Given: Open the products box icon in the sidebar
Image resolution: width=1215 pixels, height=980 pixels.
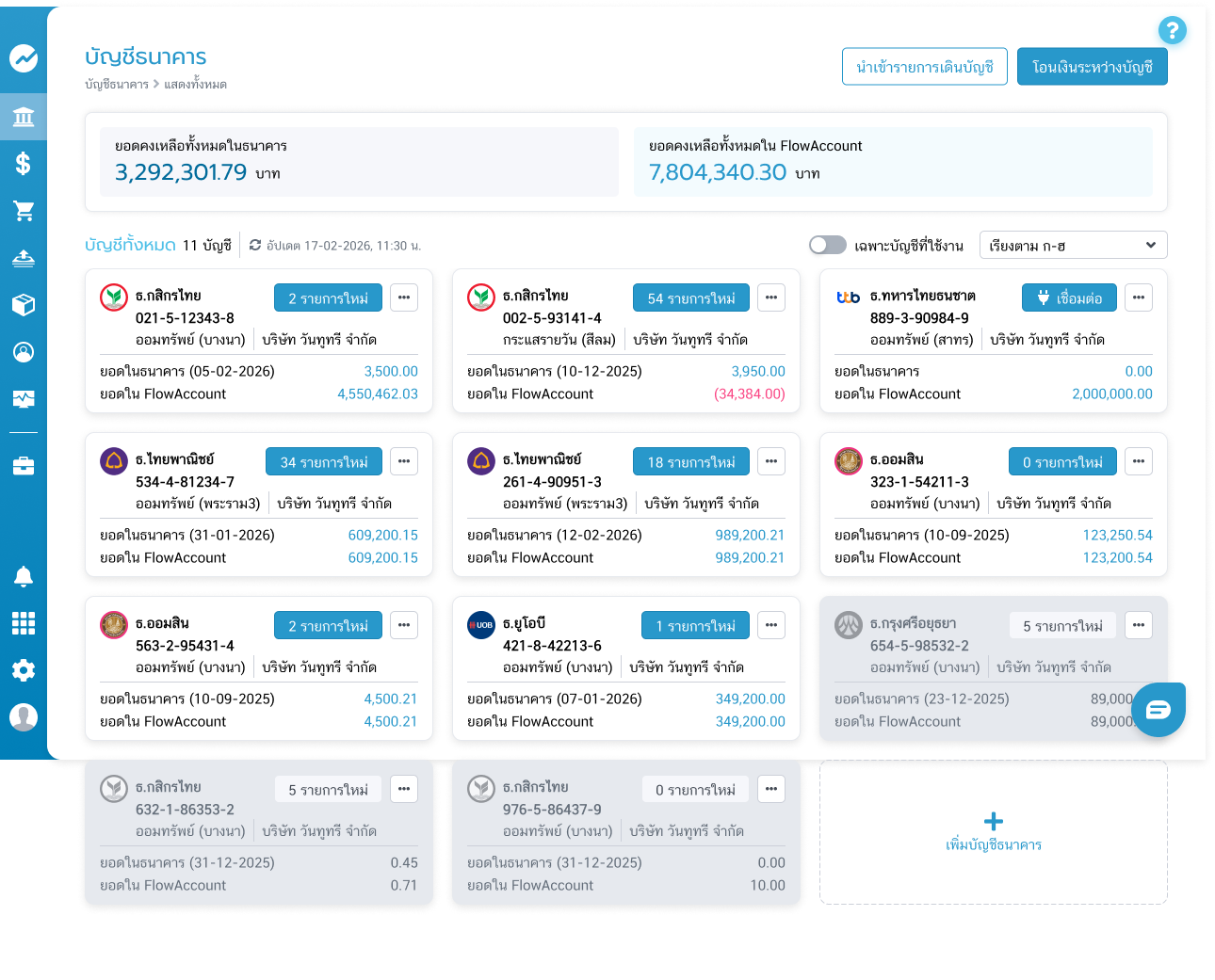Looking at the screenshot, I should (24, 305).
